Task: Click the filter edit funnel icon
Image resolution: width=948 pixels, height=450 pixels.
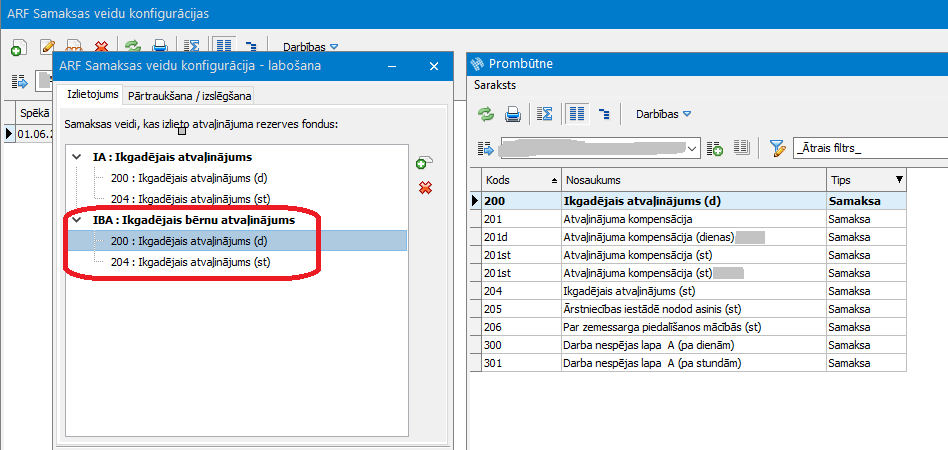Action: (x=778, y=148)
